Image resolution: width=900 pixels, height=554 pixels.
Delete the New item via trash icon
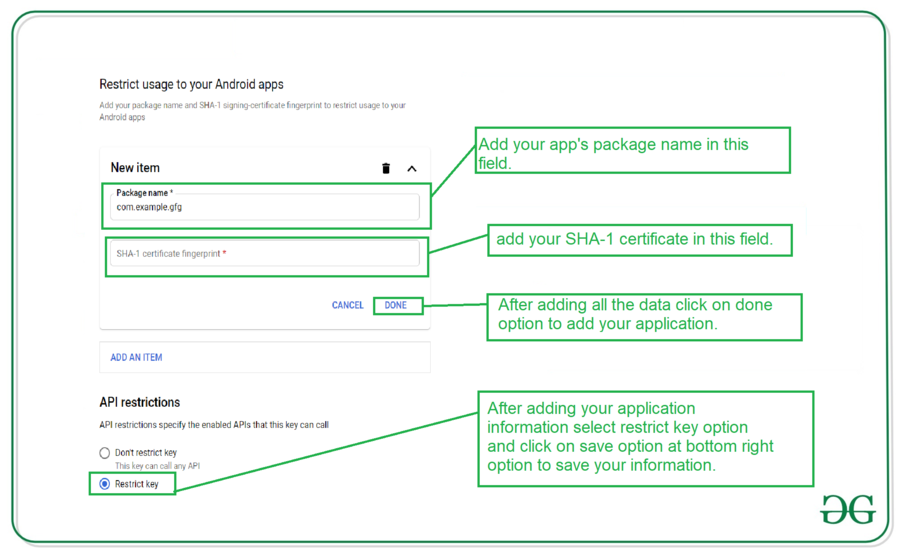click(x=386, y=168)
